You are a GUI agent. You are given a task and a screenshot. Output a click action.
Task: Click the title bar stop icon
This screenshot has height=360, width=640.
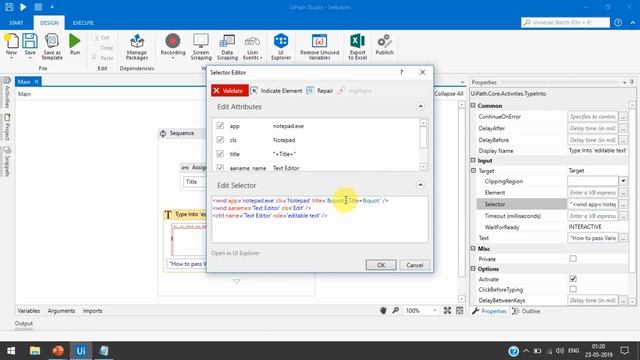point(38,7)
